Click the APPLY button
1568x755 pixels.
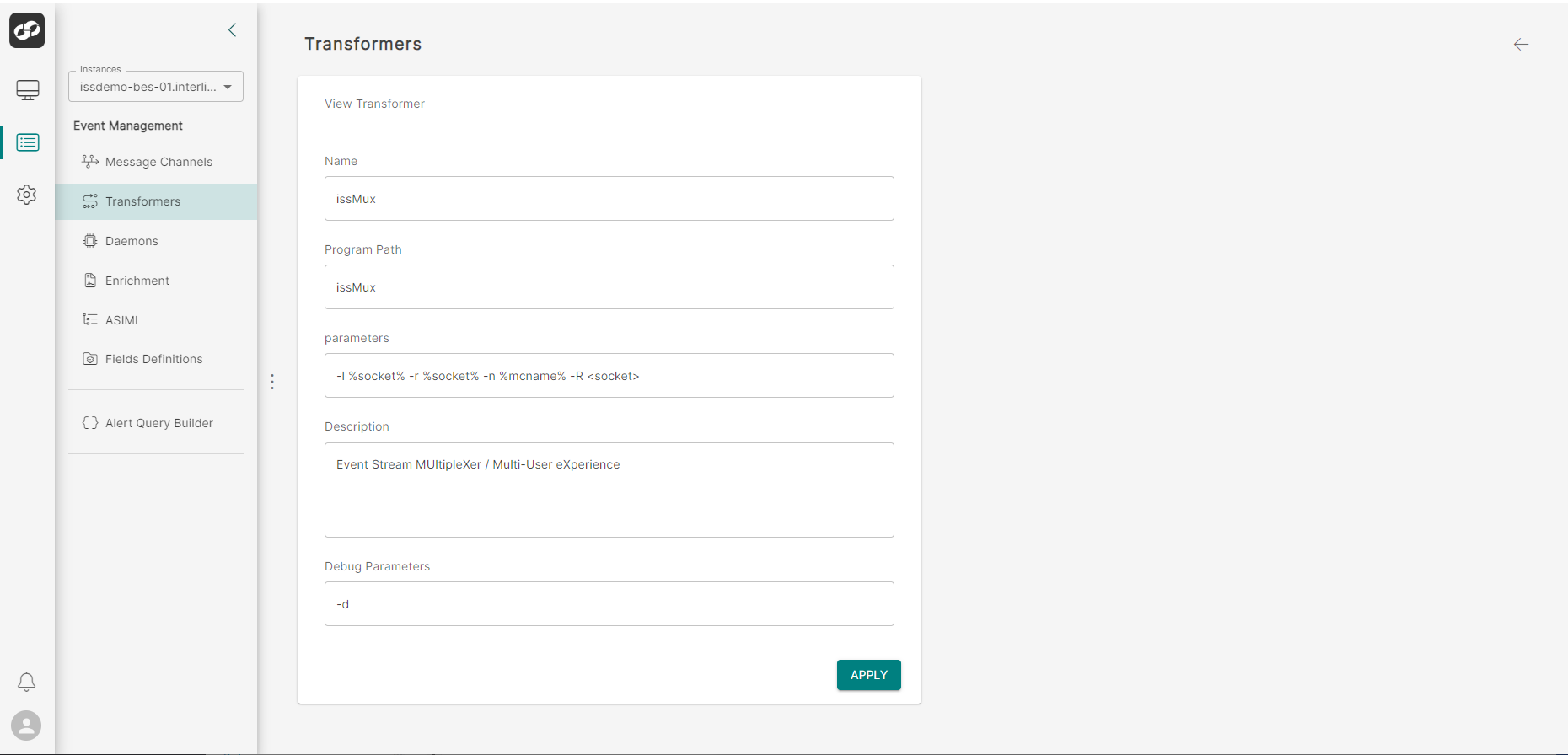tap(869, 675)
